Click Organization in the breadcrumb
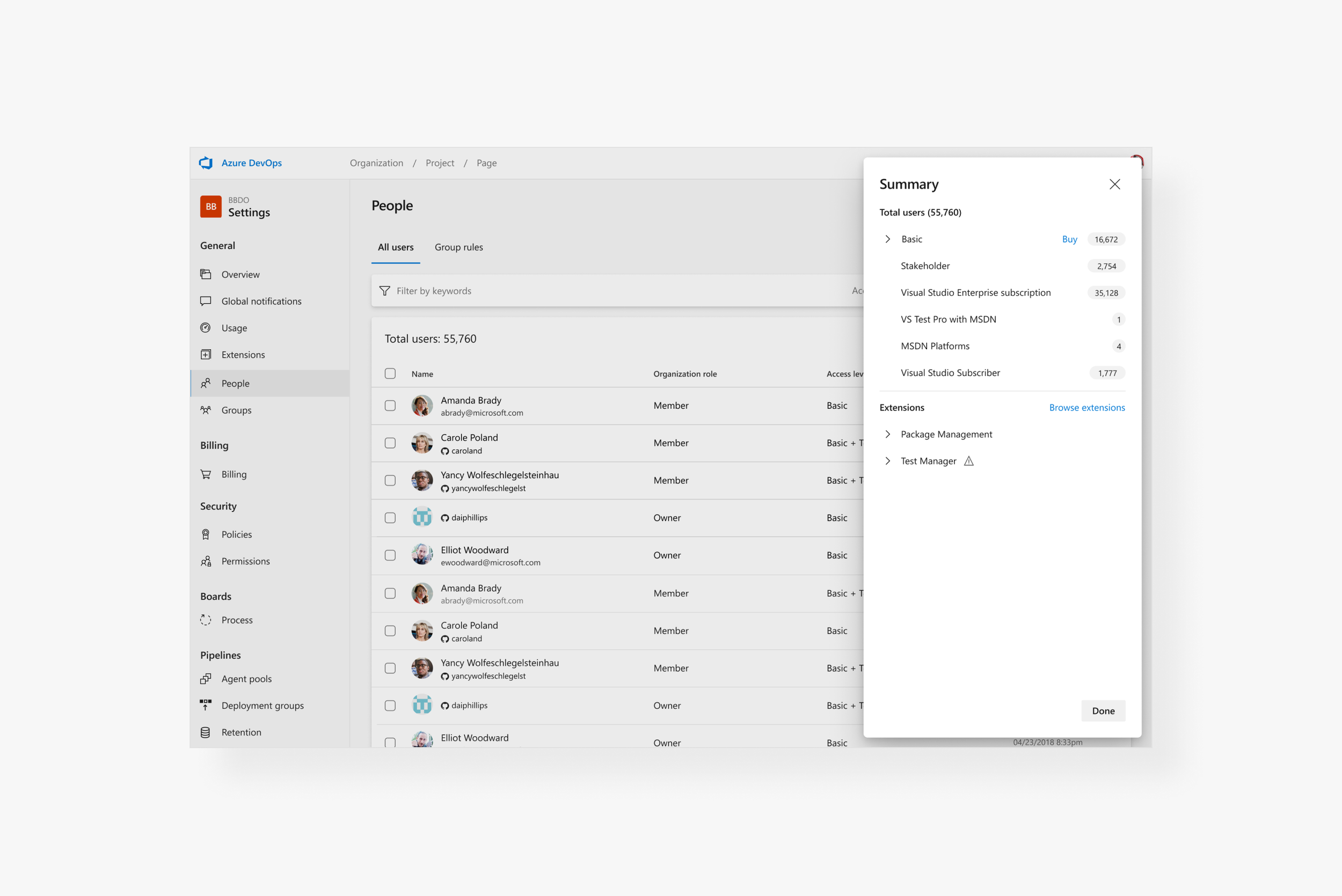The image size is (1342, 896). click(x=377, y=163)
